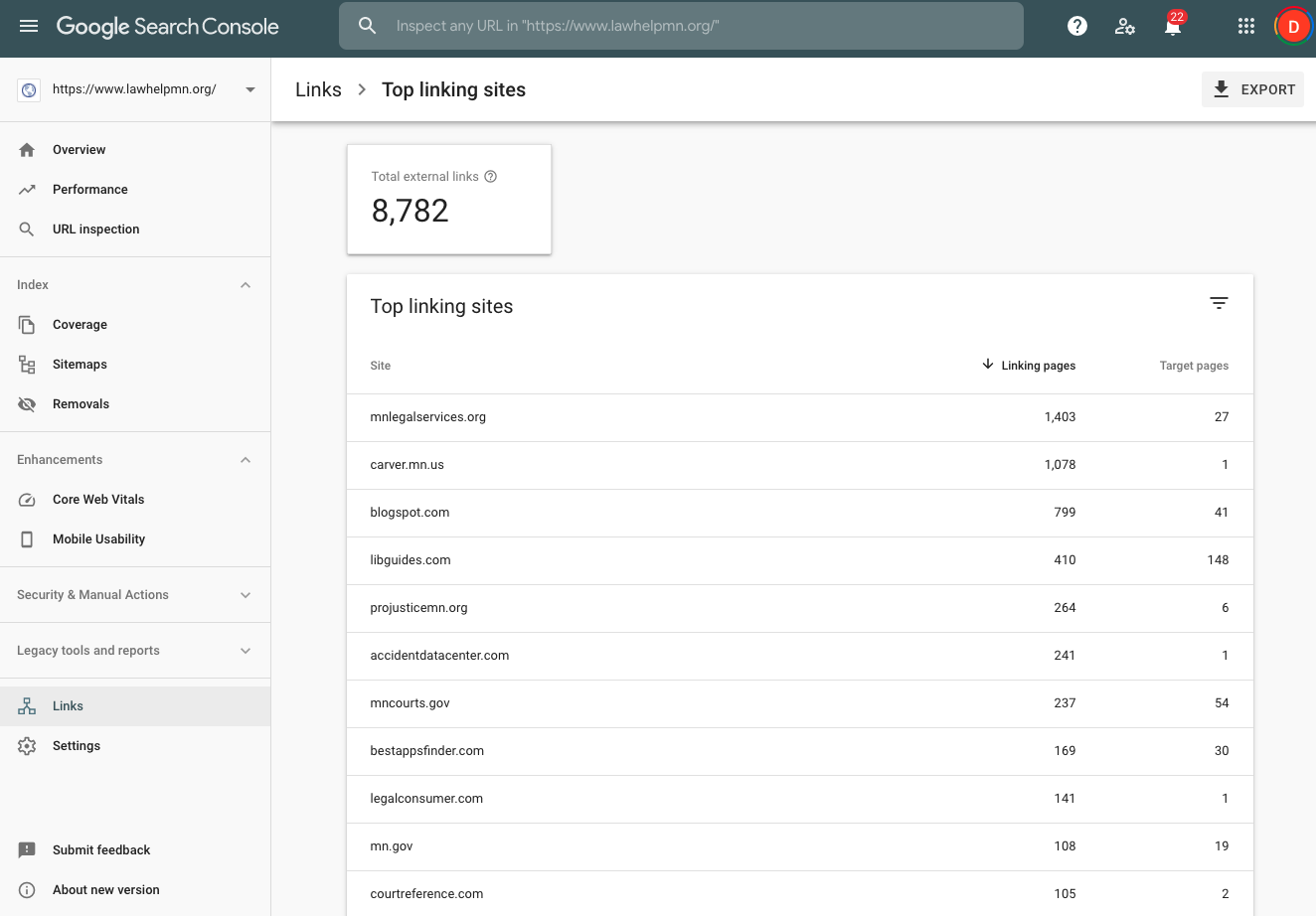Click the Google Search Console logo
Image resolution: width=1316 pixels, height=916 pixels.
coord(167,27)
